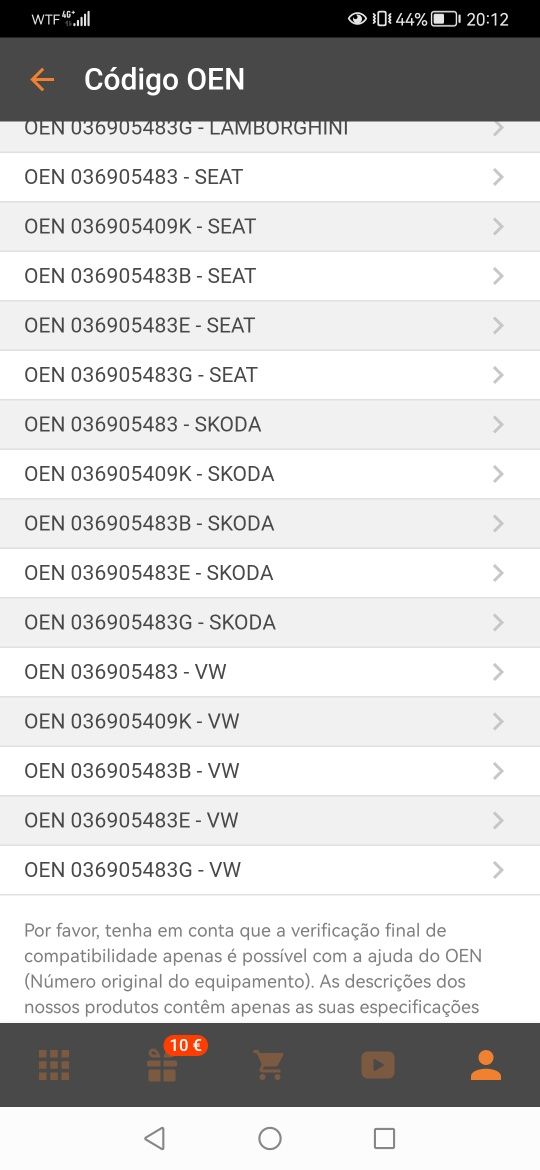This screenshot has width=540, height=1170.
Task: Tap the Android back navigation triangle
Action: (154, 1138)
